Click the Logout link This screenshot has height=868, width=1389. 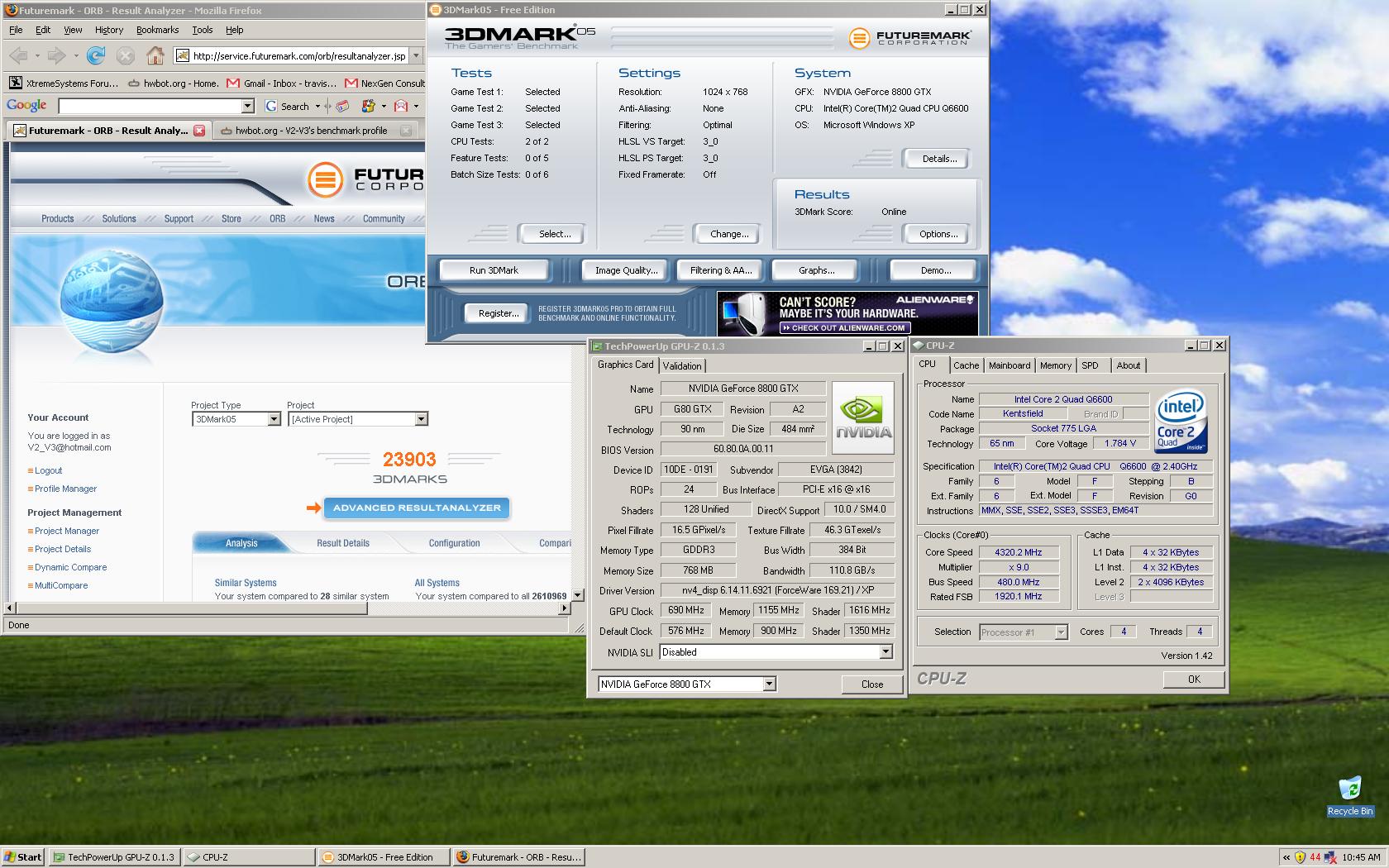pos(48,470)
